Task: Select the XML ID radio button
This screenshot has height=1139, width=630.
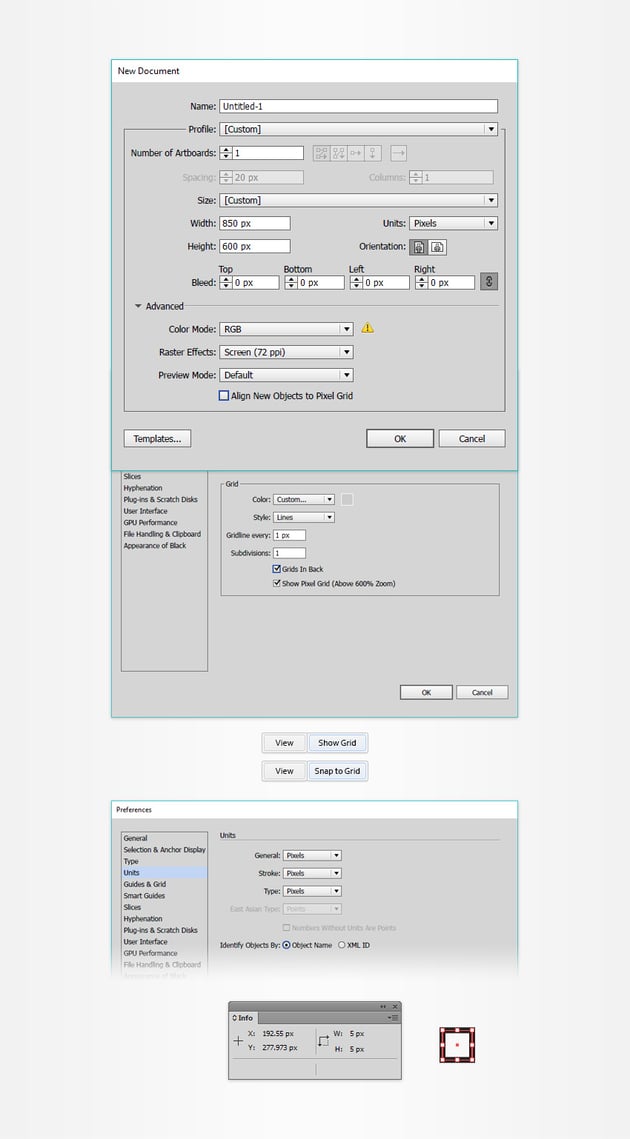Action: point(342,945)
